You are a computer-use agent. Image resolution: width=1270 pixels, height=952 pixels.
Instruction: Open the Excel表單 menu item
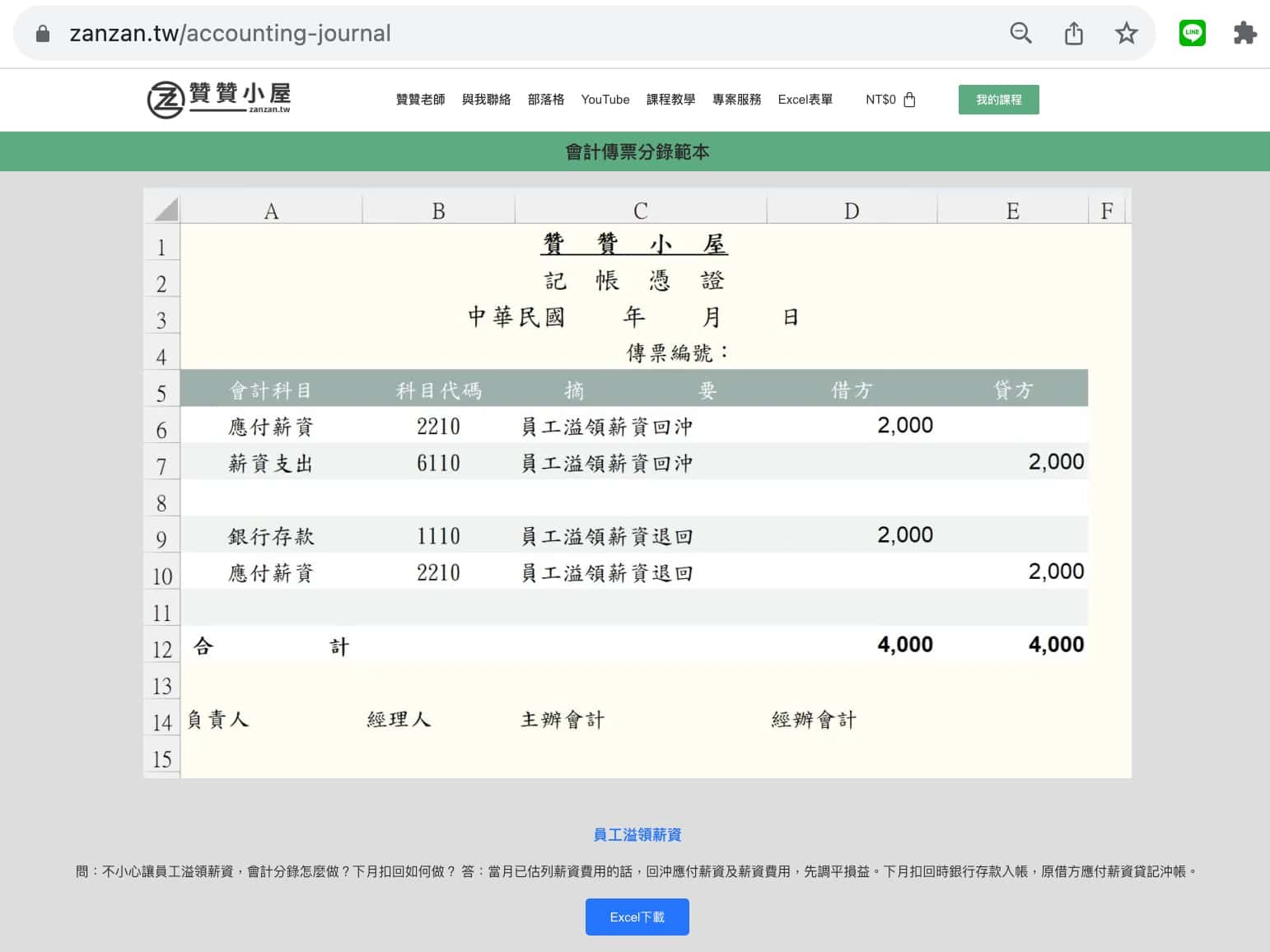coord(805,100)
